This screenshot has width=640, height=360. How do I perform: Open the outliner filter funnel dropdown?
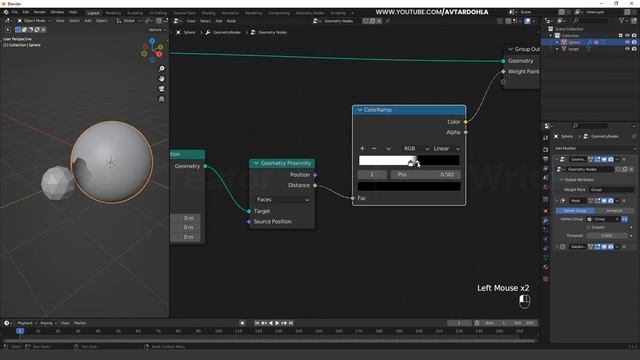(624, 20)
